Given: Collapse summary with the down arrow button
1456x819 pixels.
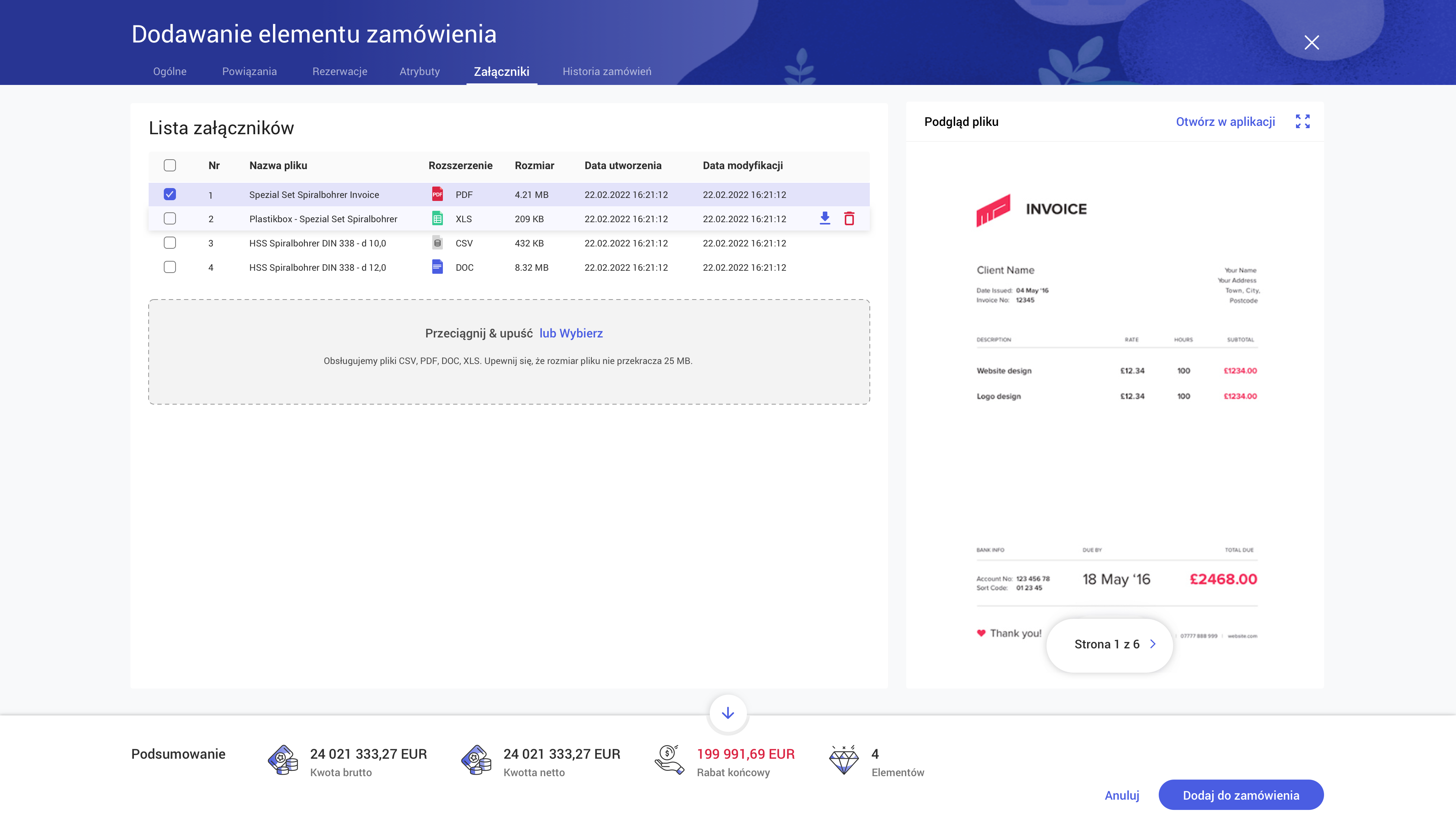Looking at the screenshot, I should [x=728, y=713].
